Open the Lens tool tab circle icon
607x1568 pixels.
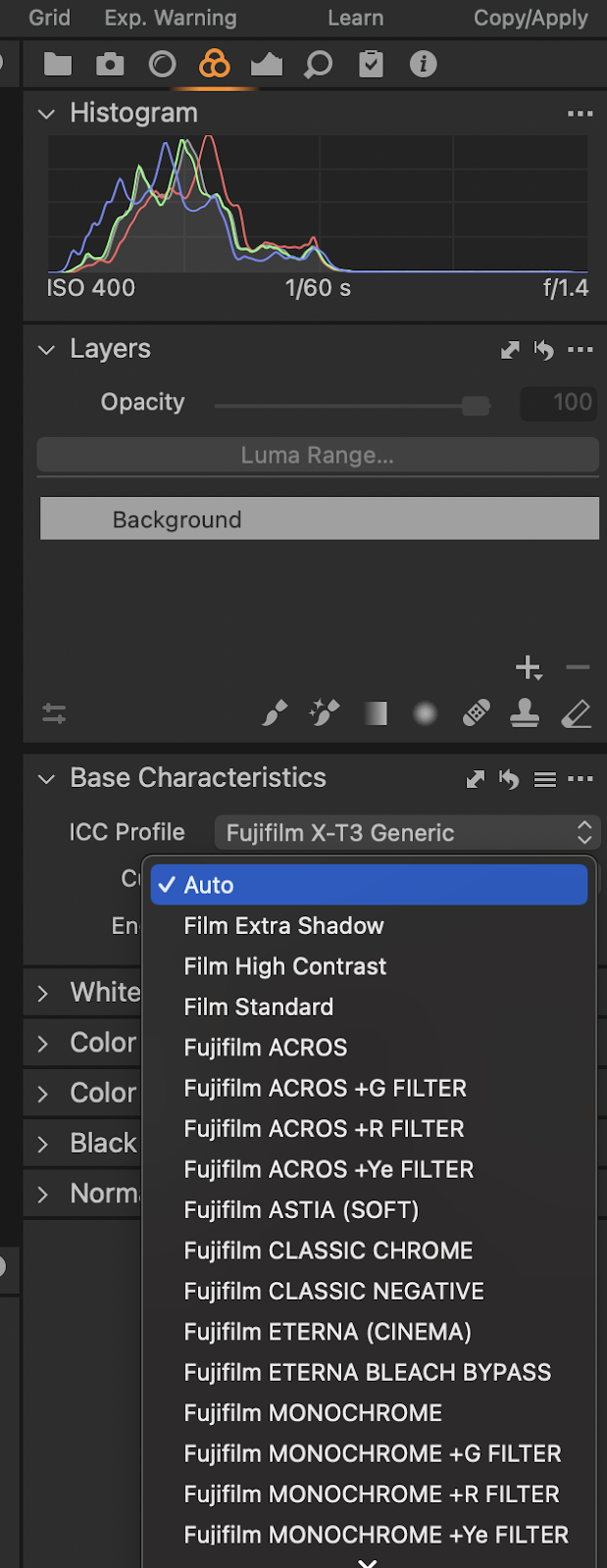(162, 65)
